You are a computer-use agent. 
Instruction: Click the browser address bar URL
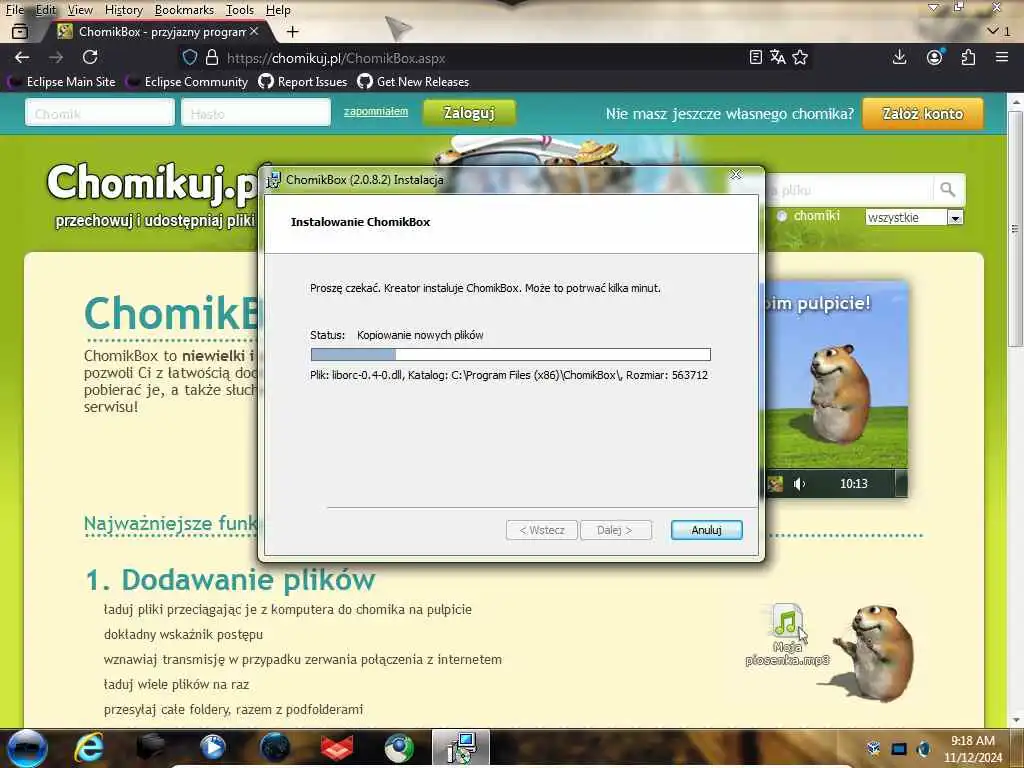tap(336, 58)
